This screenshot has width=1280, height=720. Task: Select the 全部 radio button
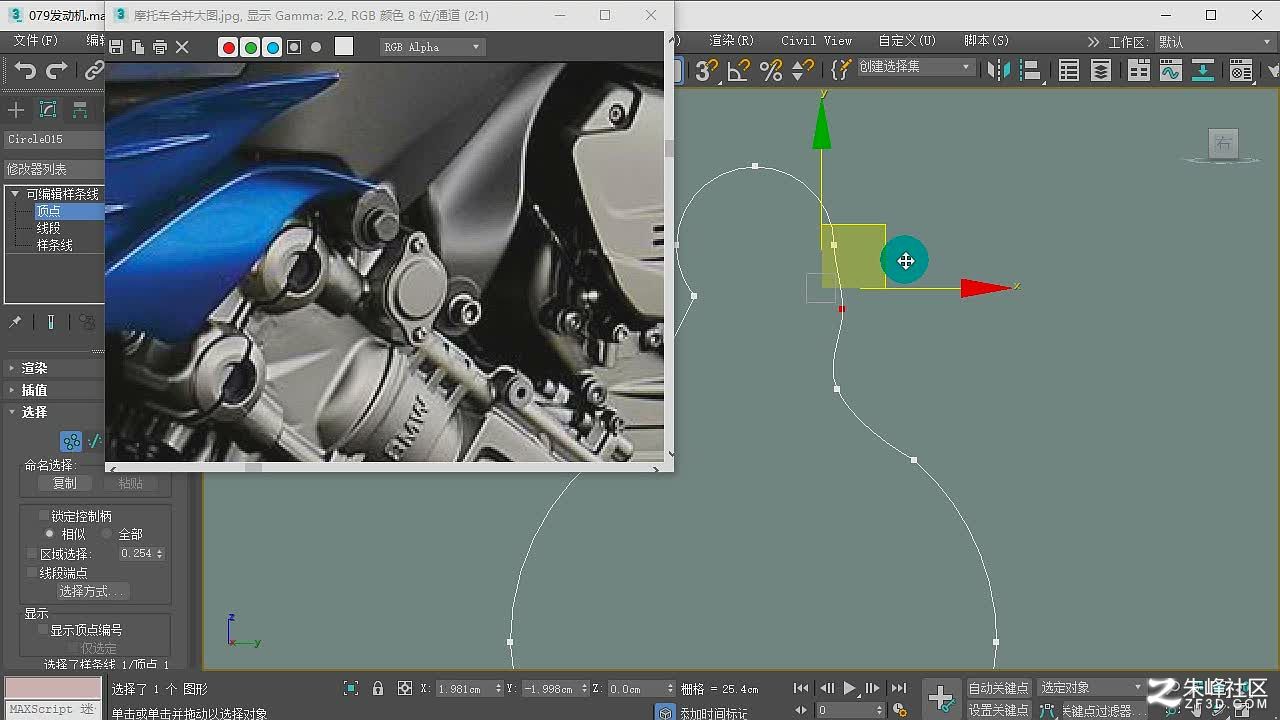tap(107, 534)
